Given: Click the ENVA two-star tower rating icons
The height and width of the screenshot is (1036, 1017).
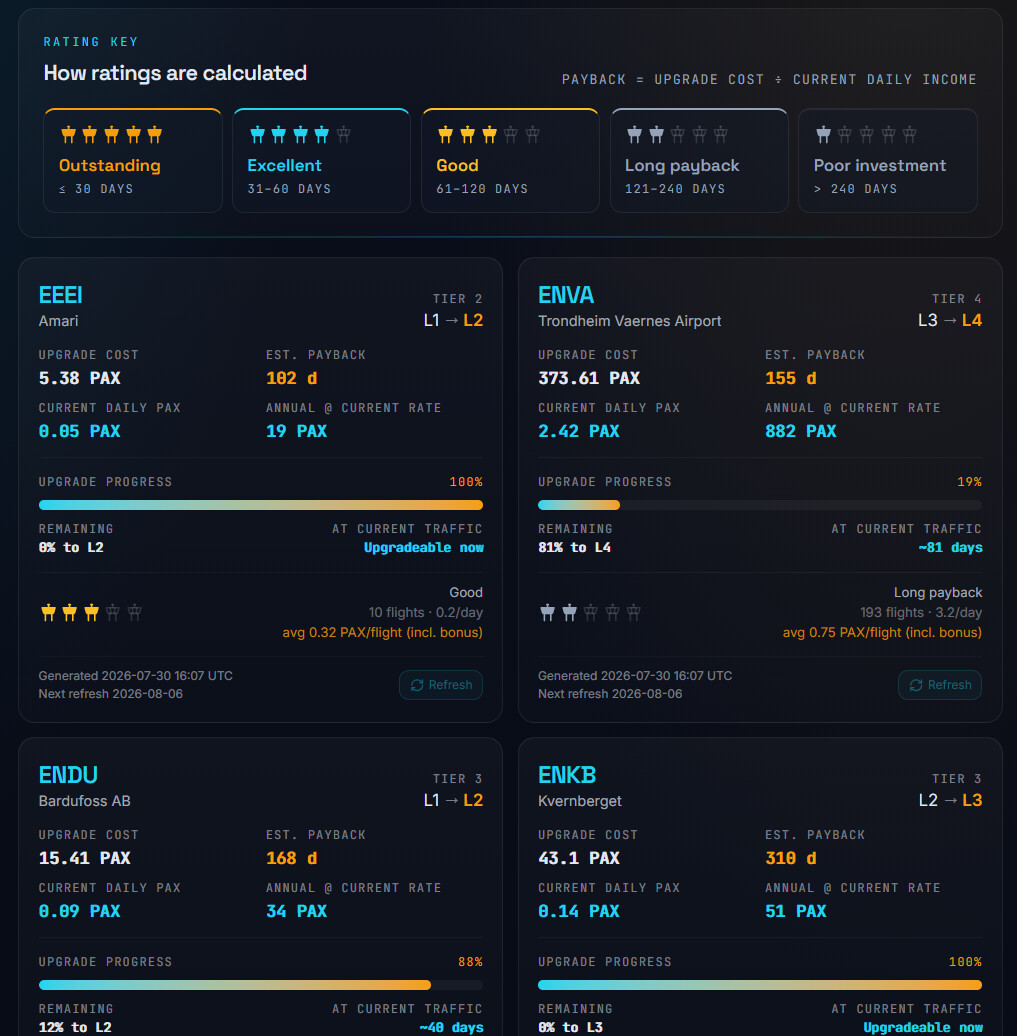Looking at the screenshot, I should coord(558,612).
